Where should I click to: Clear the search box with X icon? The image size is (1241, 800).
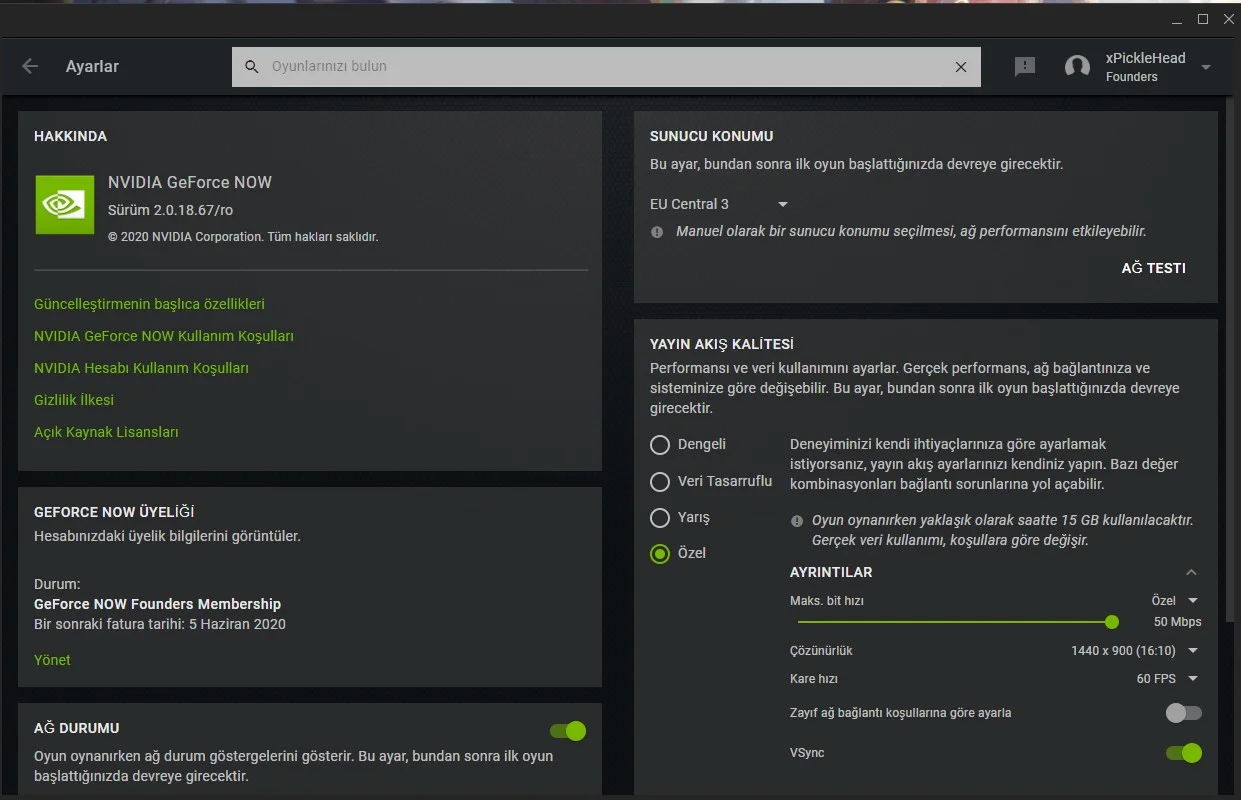(x=961, y=67)
